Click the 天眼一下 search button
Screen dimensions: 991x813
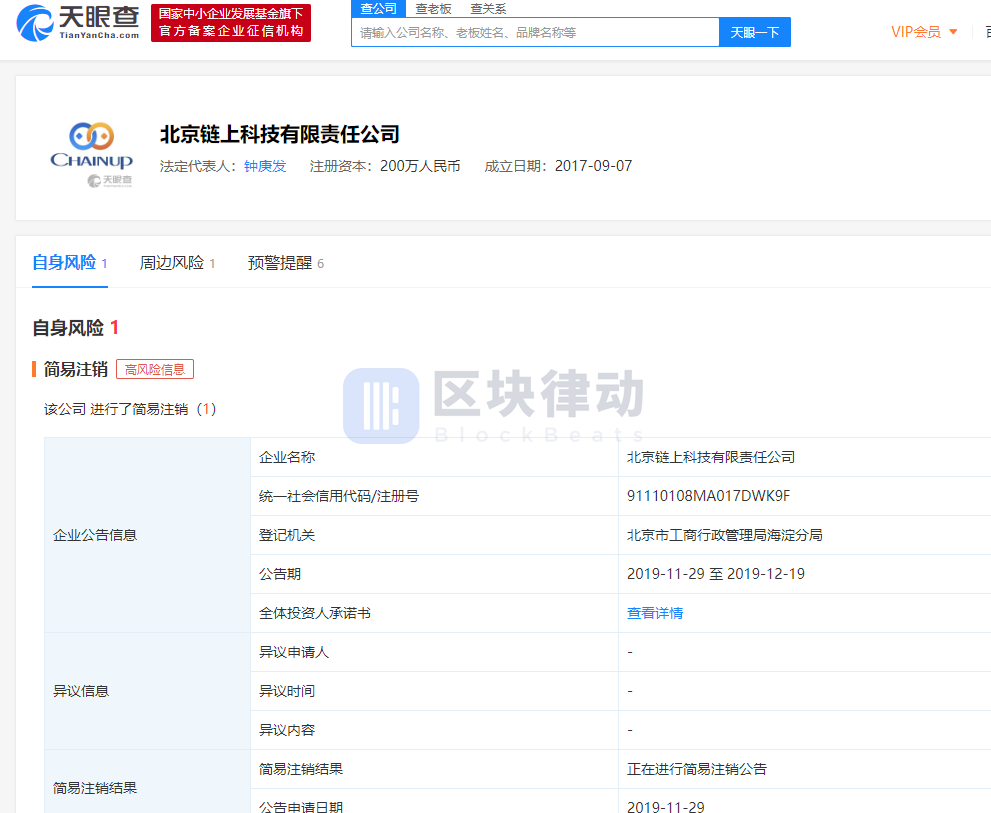(755, 32)
